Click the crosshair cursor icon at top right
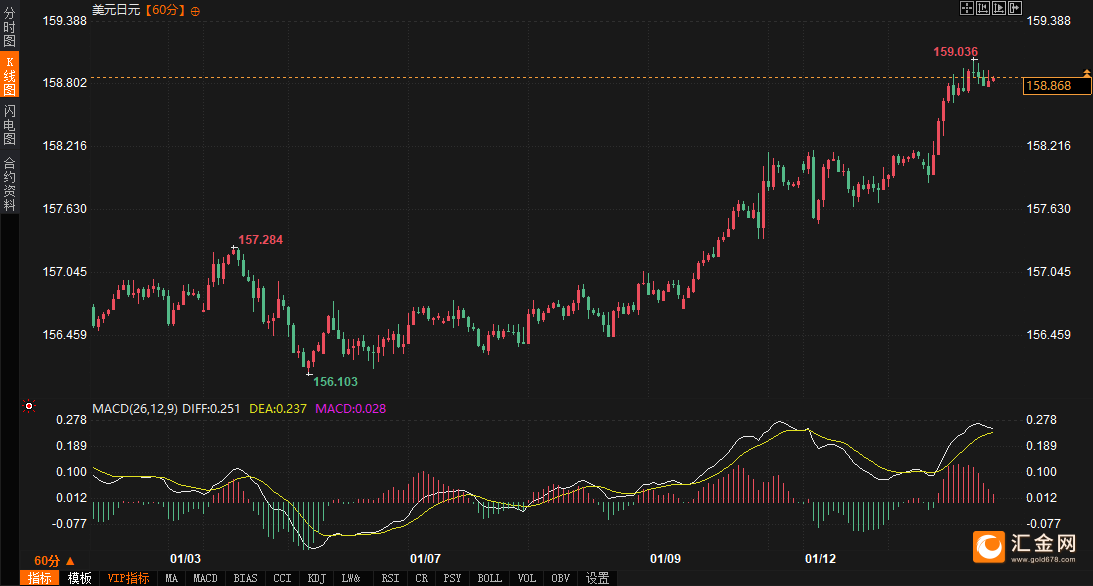Image resolution: width=1093 pixels, height=586 pixels. 967,8
